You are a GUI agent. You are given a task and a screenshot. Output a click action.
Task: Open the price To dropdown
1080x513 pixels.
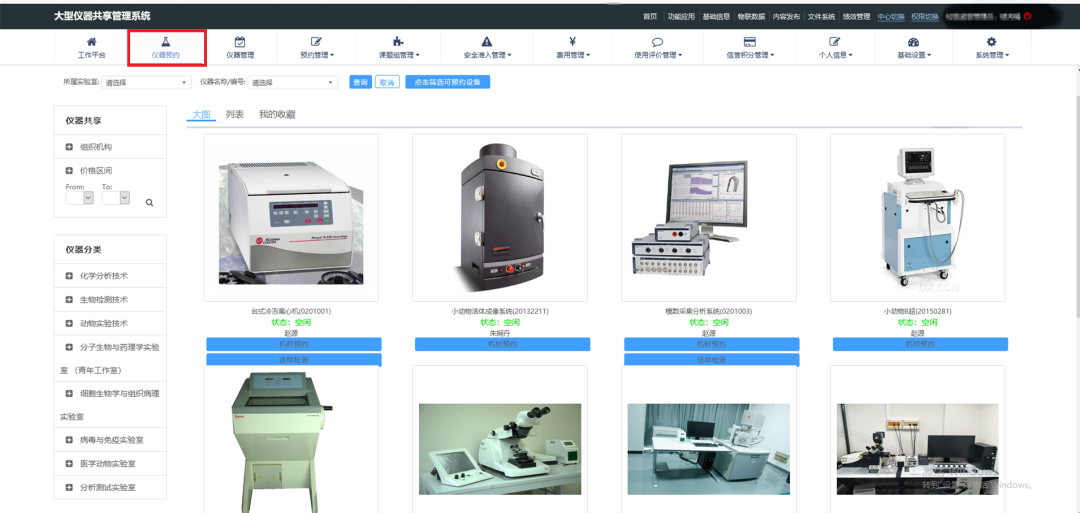point(116,198)
